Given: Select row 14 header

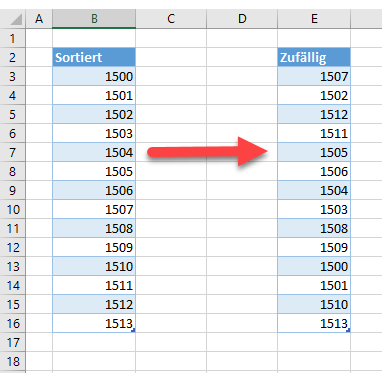Looking at the screenshot, I should (13, 285).
